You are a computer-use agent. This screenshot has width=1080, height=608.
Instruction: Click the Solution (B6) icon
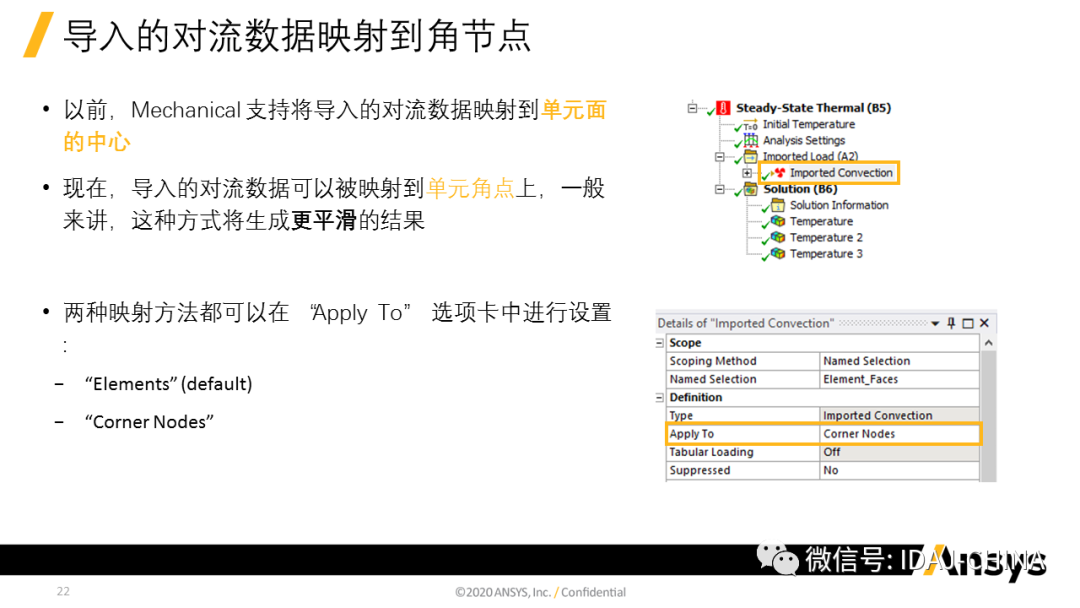click(x=750, y=189)
